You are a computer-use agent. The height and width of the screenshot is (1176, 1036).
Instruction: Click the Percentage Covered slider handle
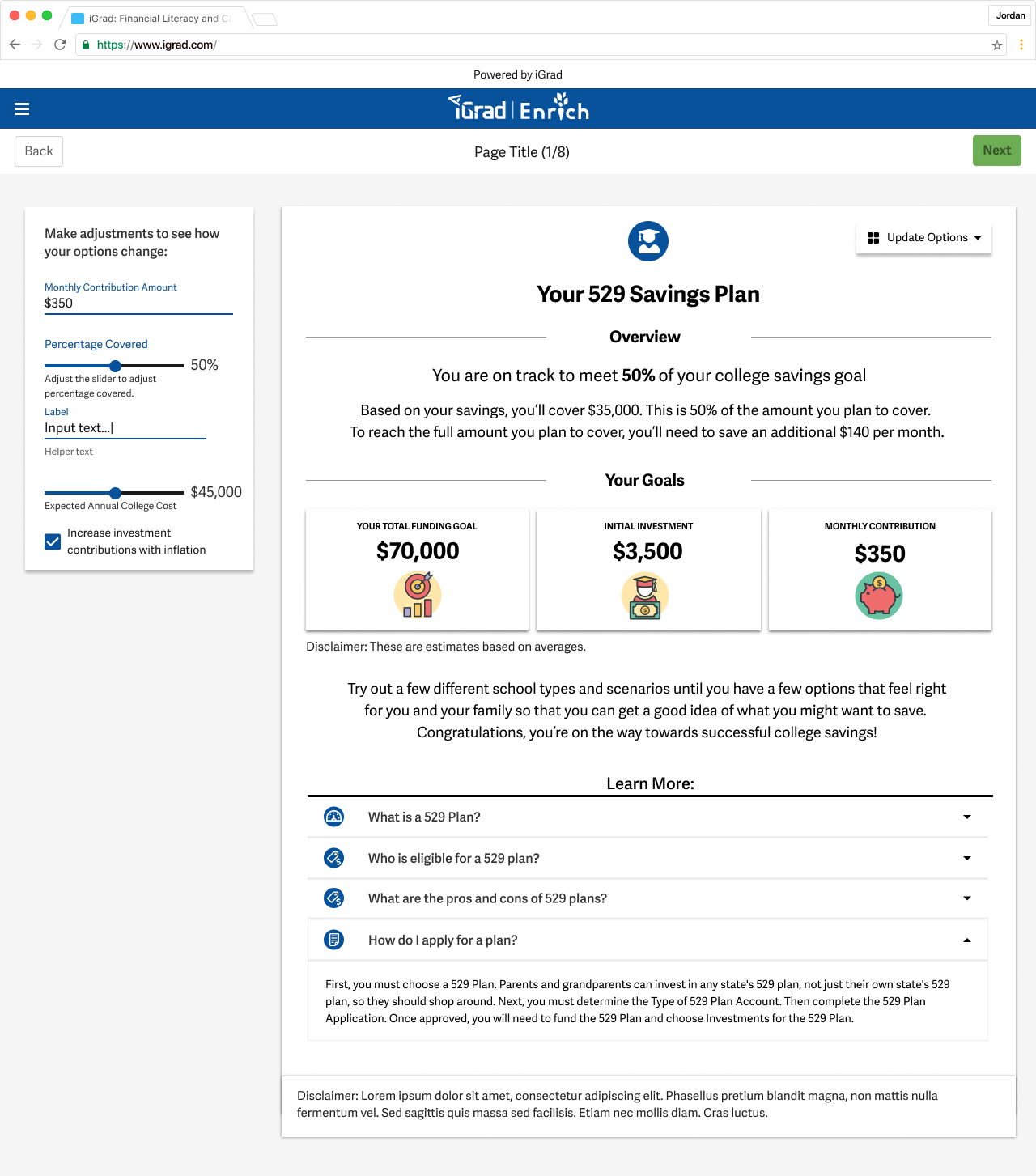click(x=115, y=366)
